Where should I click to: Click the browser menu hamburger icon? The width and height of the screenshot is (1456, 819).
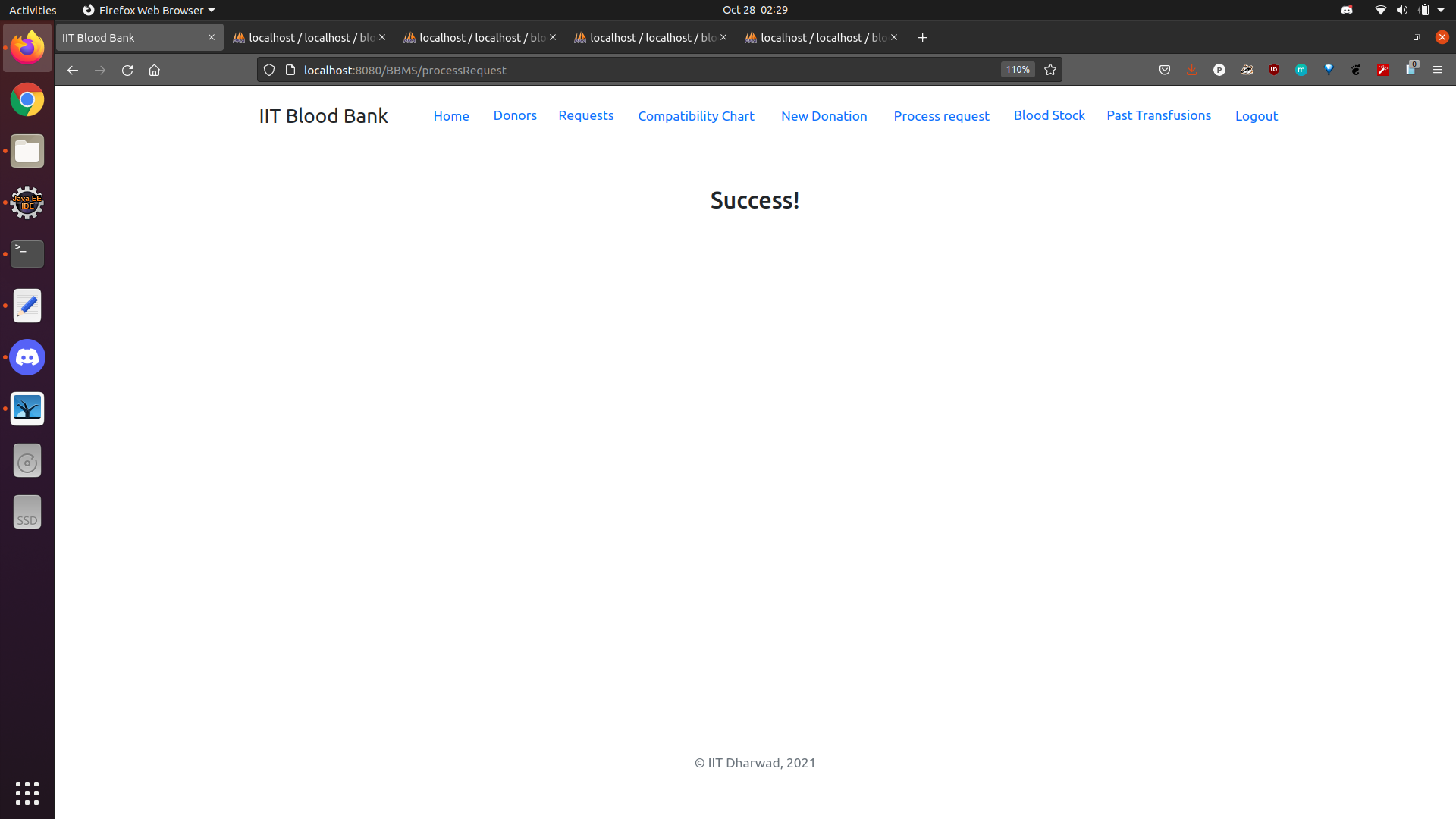point(1438,68)
